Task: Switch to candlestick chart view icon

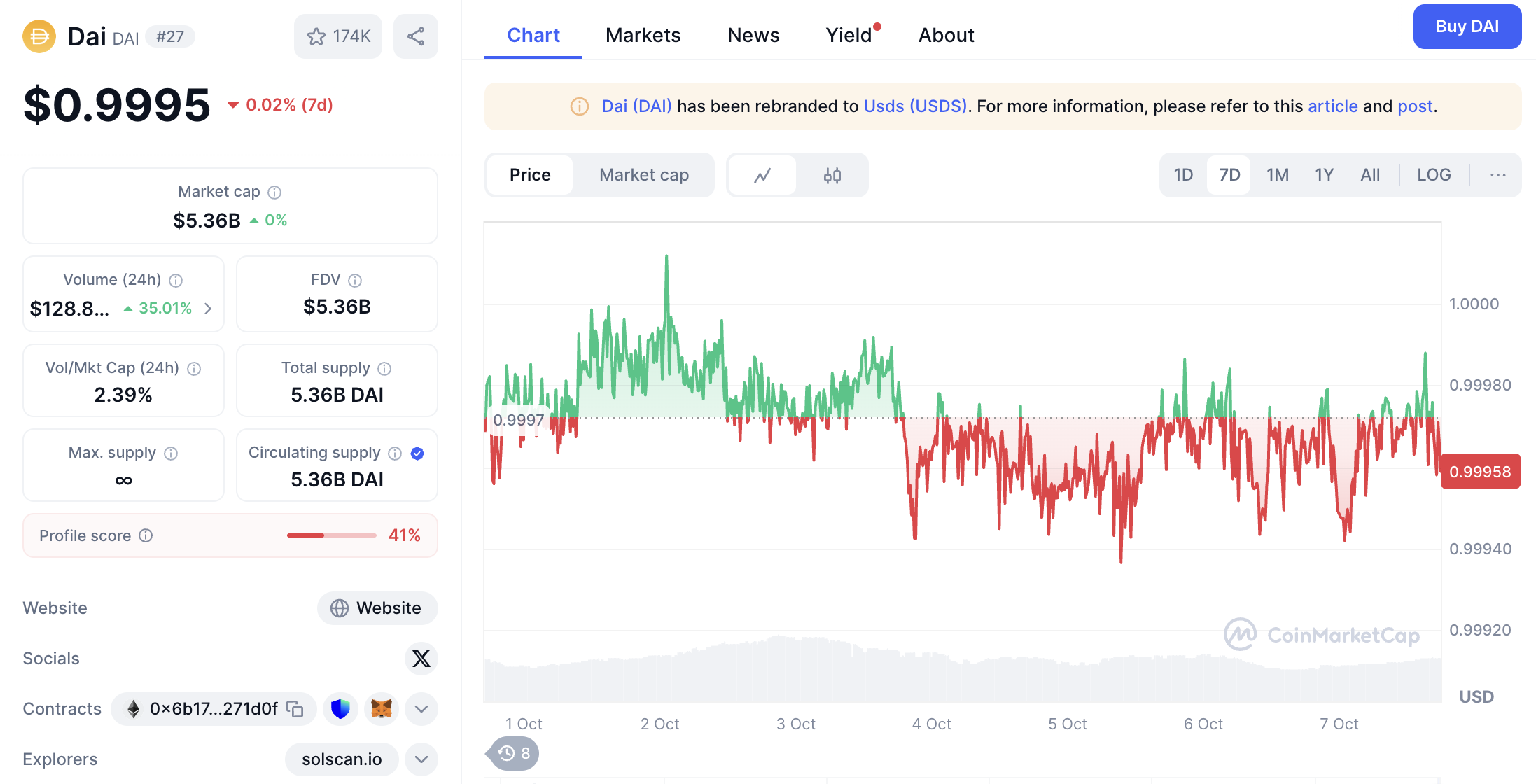Action: 832,175
